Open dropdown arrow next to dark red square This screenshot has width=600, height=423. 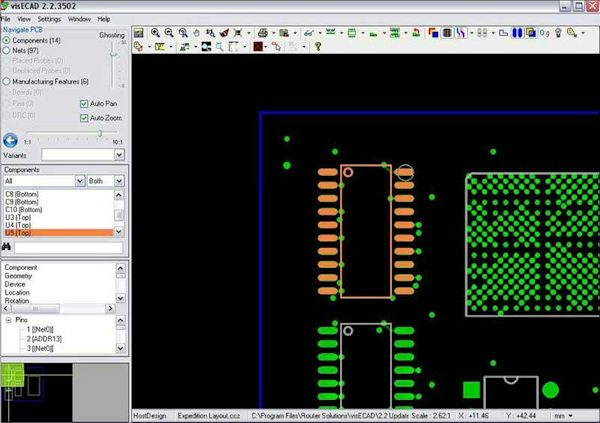pyautogui.click(x=266, y=47)
